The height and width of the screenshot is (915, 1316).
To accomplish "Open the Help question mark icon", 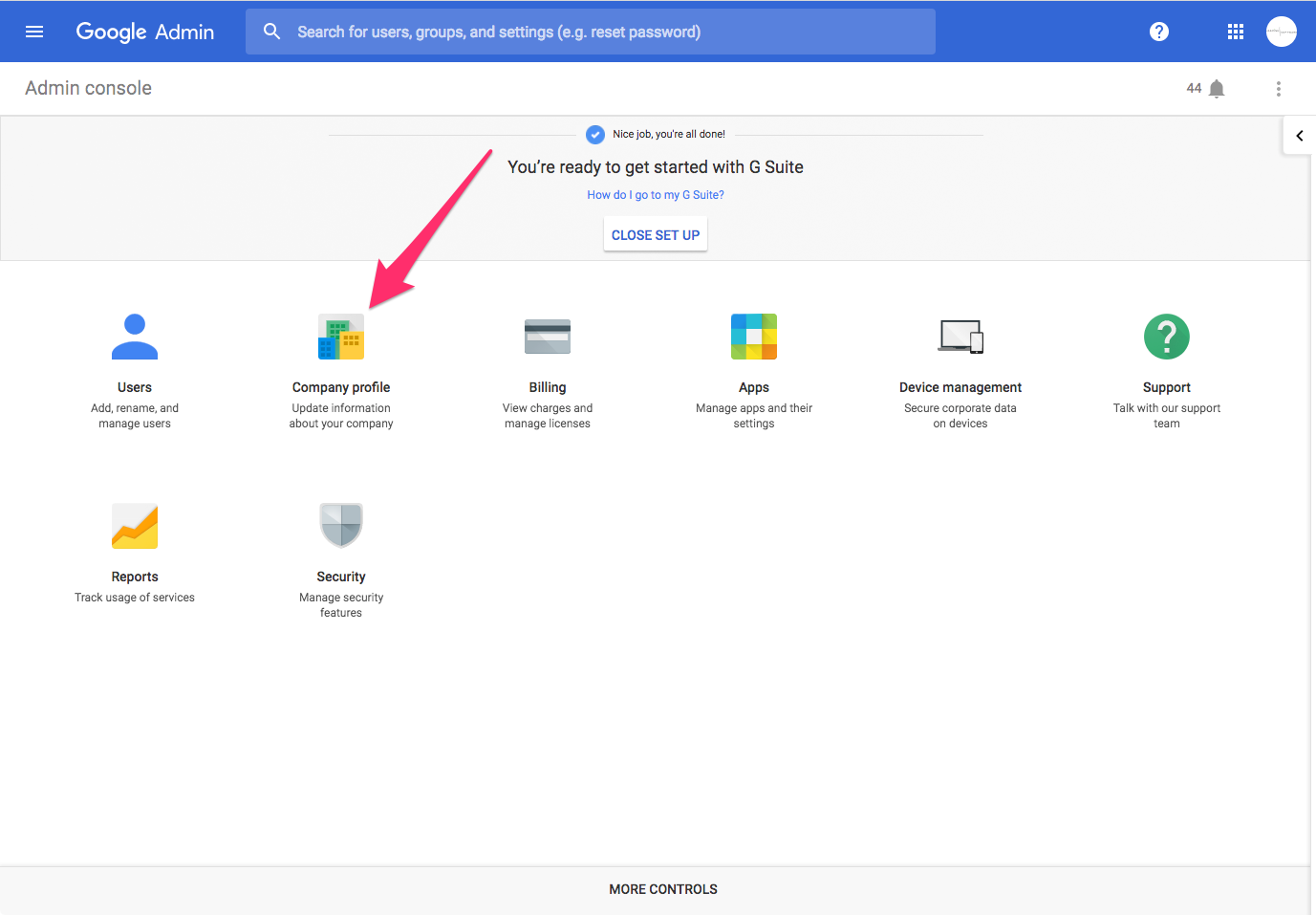I will click(x=1159, y=32).
